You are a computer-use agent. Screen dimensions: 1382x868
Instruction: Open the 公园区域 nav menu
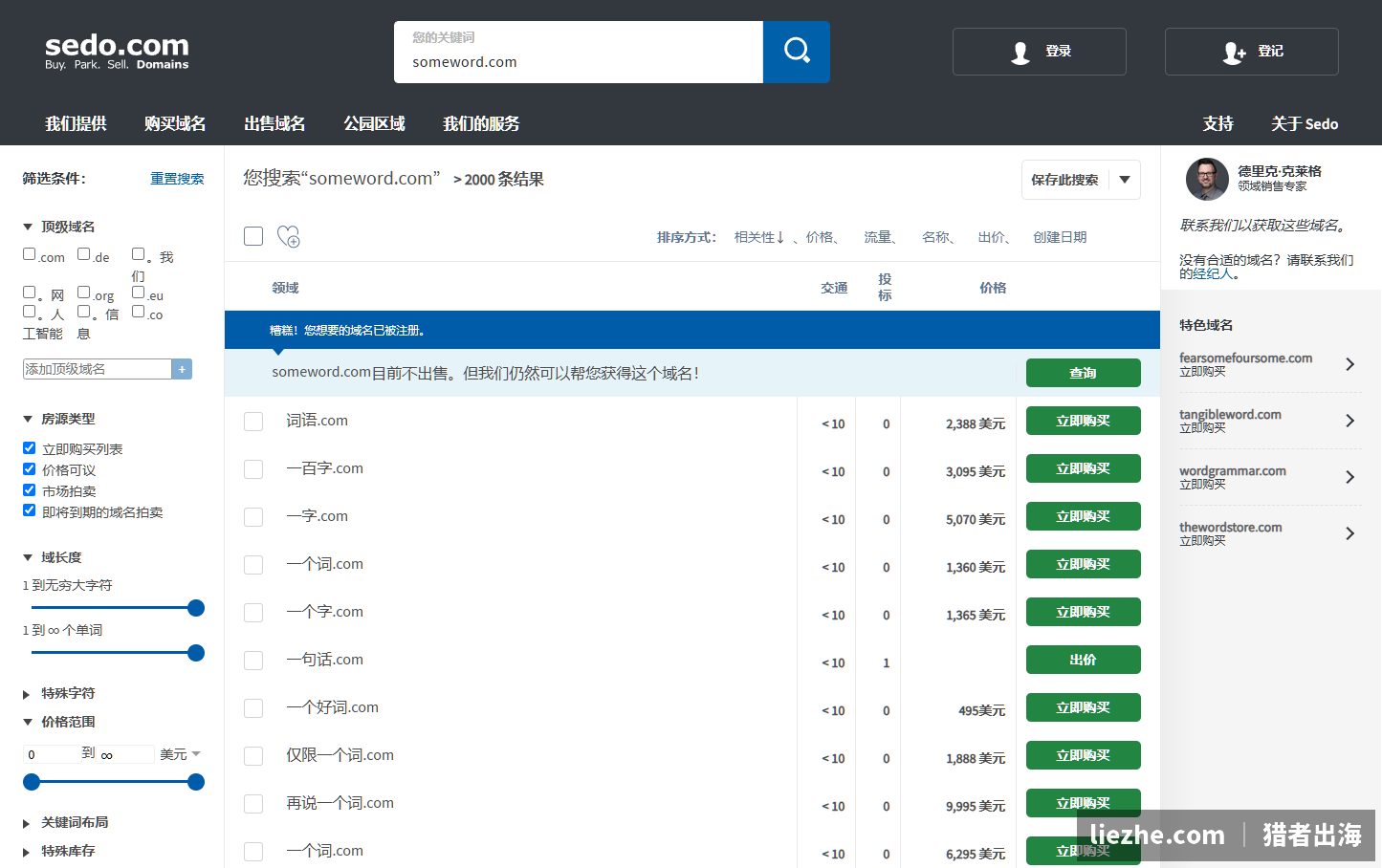(374, 123)
